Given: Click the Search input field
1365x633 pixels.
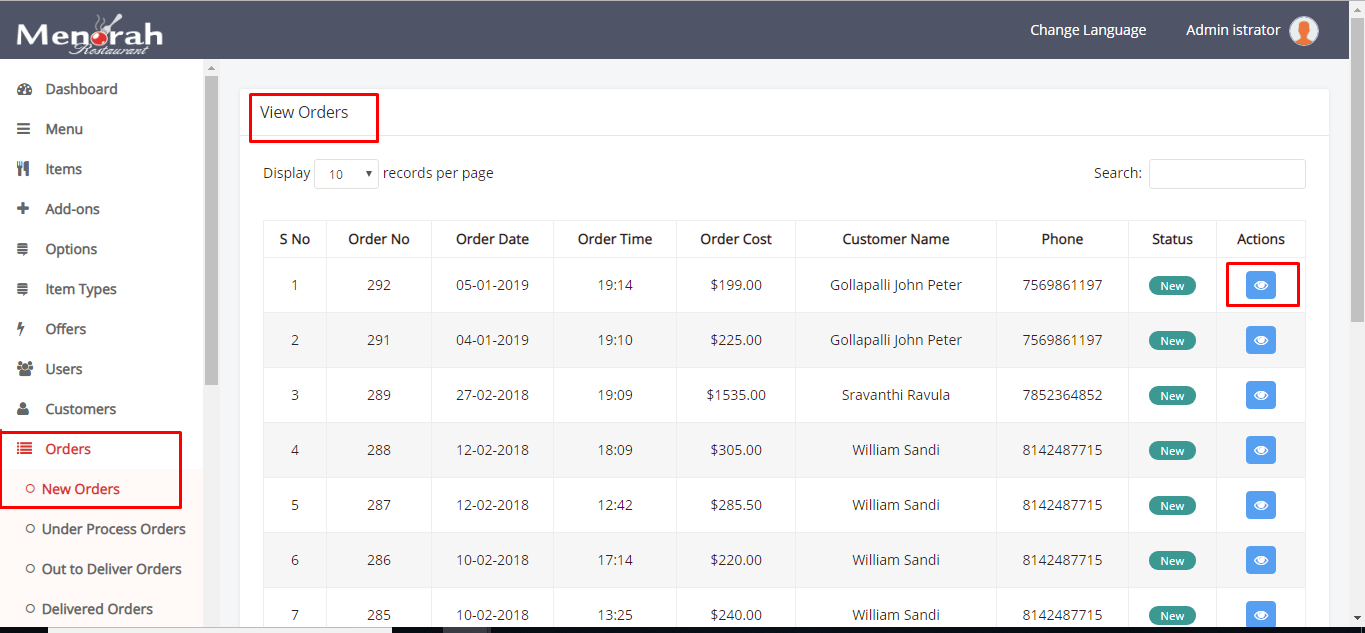Looking at the screenshot, I should click(x=1226, y=174).
